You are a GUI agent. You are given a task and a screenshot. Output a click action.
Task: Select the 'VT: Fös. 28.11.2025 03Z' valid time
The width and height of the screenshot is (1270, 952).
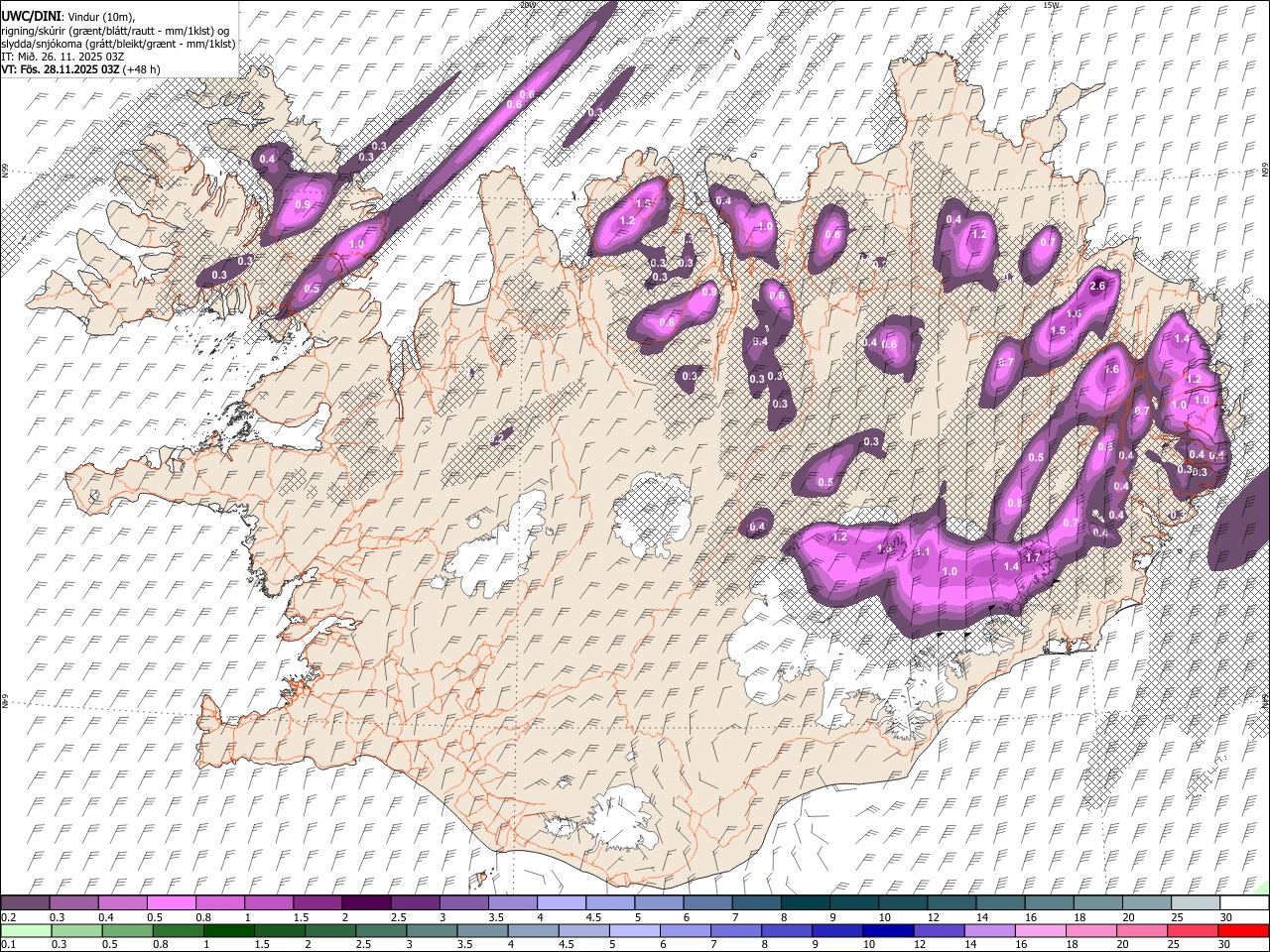(62, 69)
